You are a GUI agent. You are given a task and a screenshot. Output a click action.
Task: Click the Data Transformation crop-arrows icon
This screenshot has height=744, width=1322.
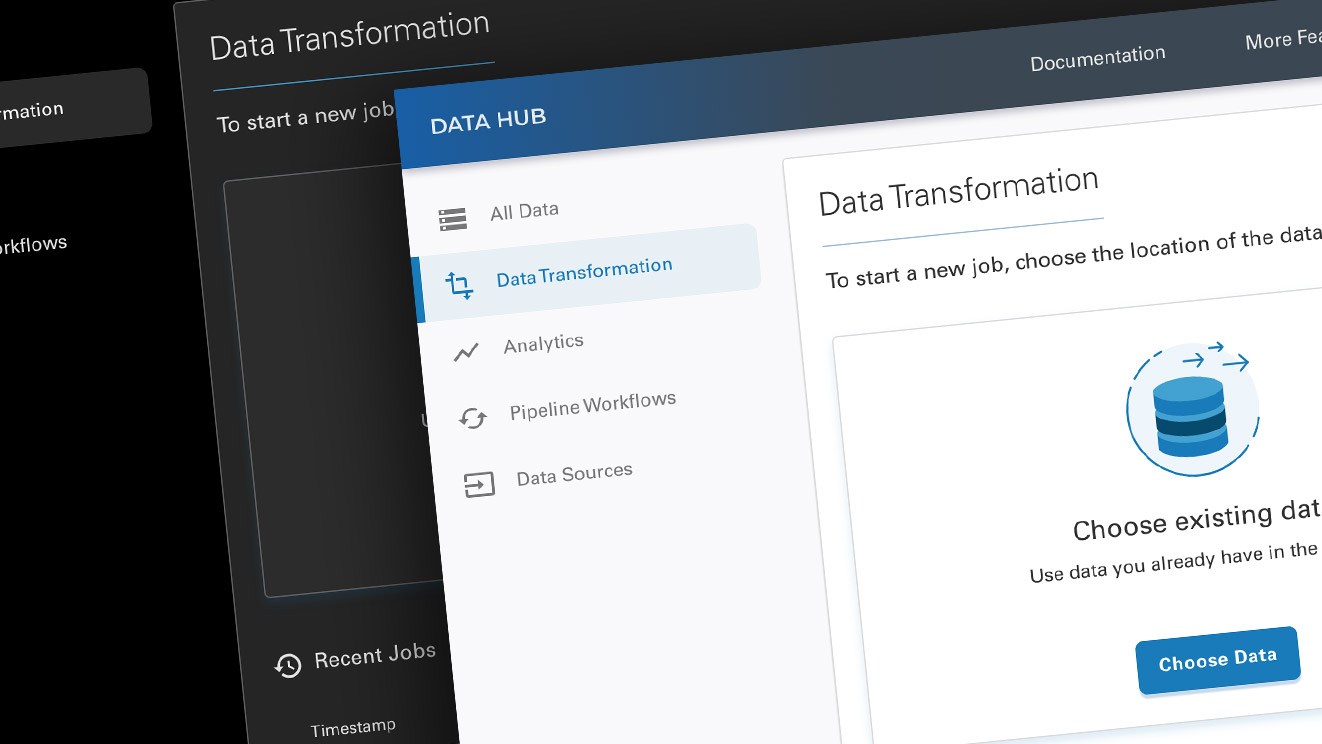[x=460, y=286]
